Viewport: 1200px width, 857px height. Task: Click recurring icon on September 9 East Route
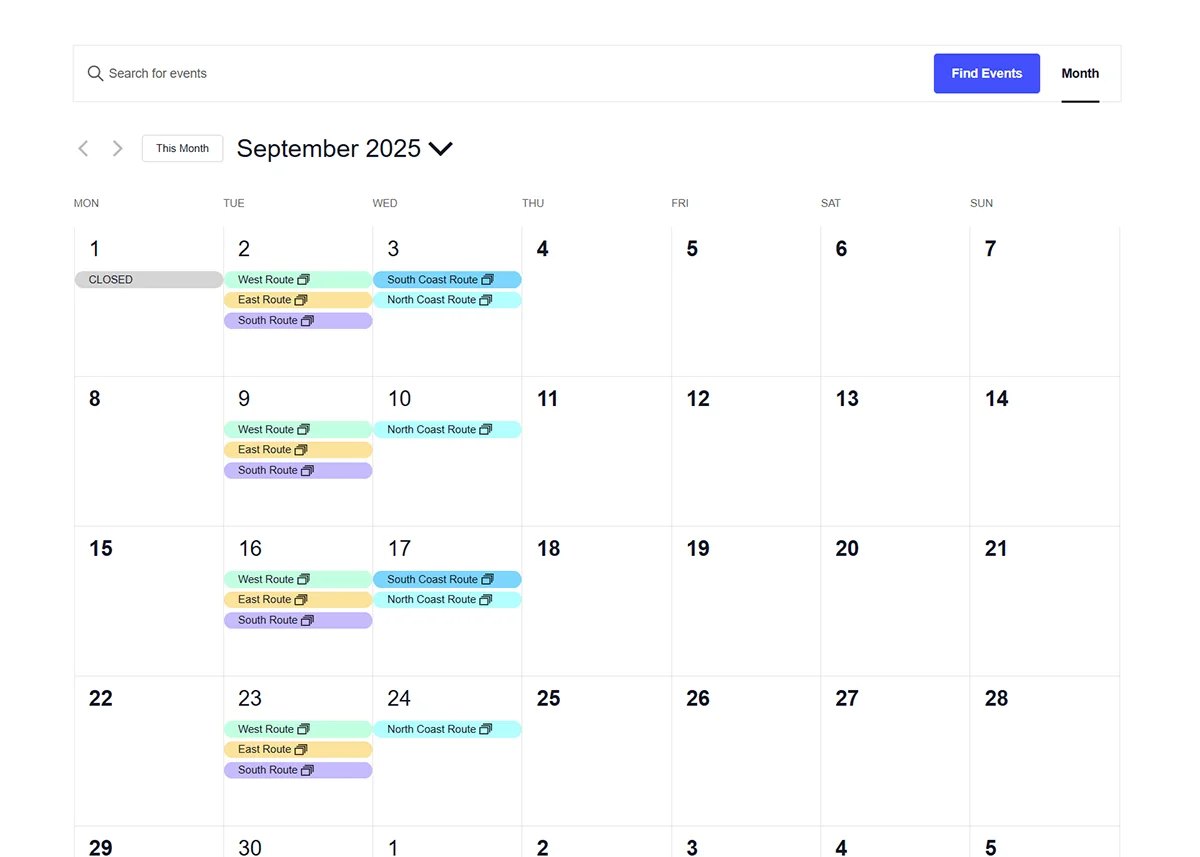tap(301, 450)
